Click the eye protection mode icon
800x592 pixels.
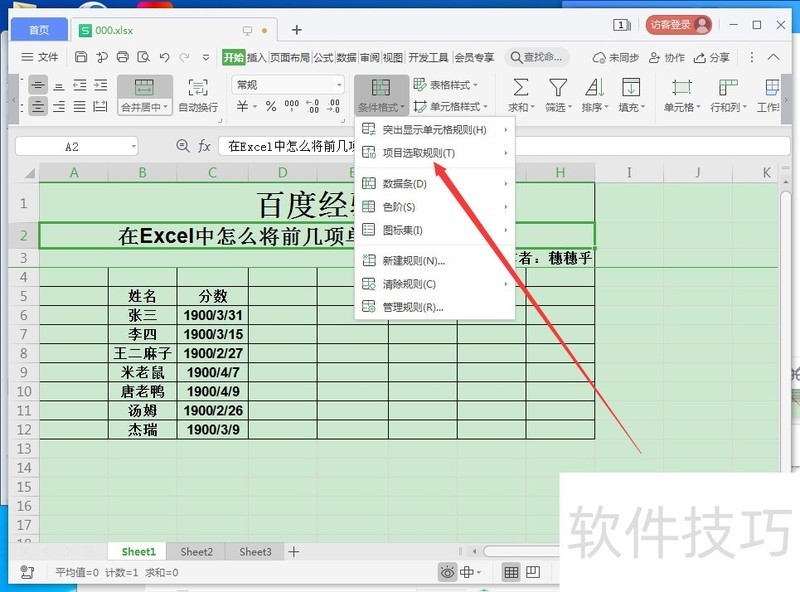click(447, 572)
